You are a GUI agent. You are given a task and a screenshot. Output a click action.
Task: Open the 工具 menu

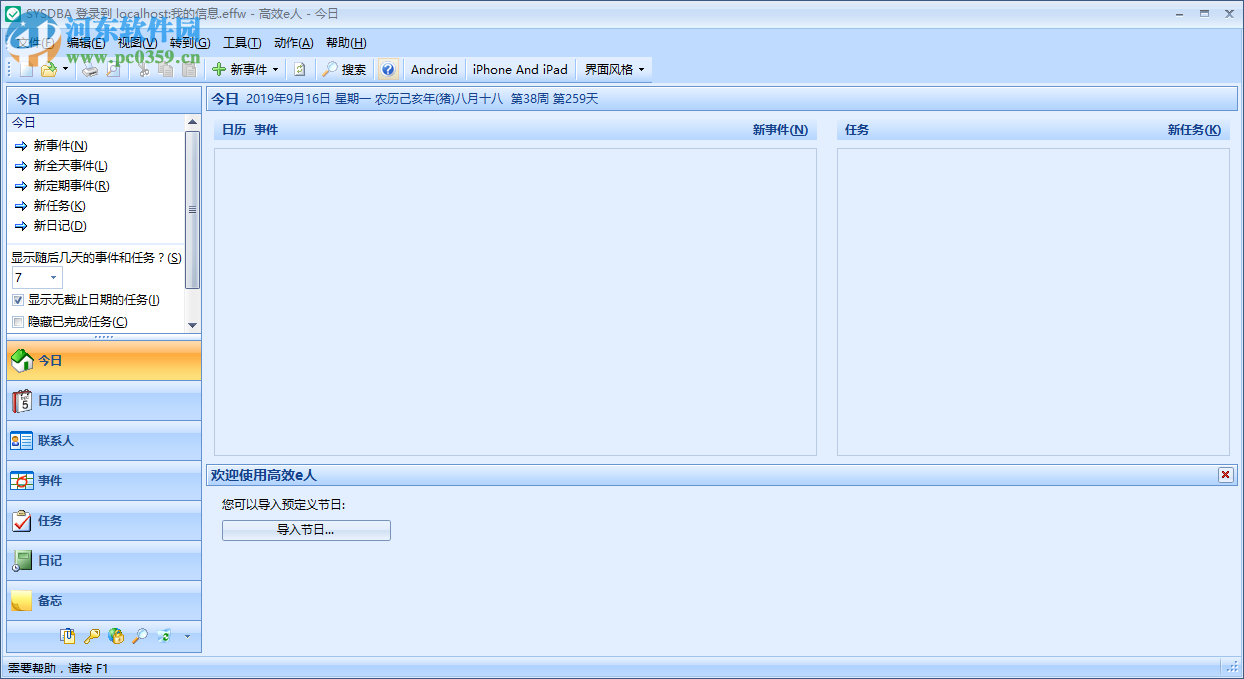click(x=243, y=43)
